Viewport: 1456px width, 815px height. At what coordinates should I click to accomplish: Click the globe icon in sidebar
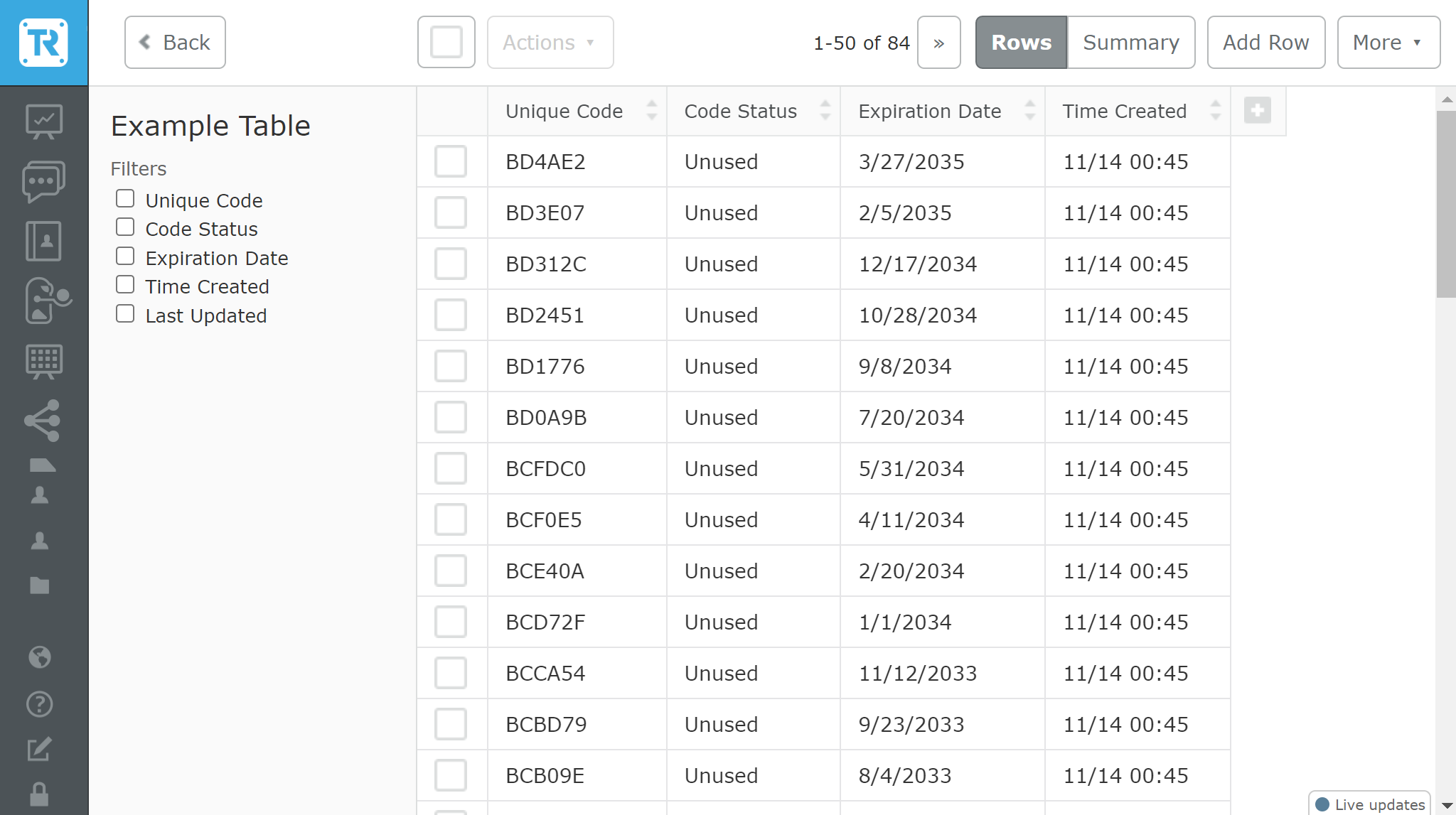(x=40, y=657)
